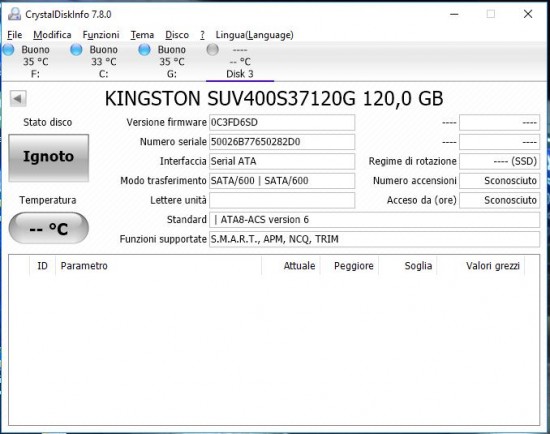550x434 pixels.
Task: Switch to the C: disk tab
Action: [103, 61]
